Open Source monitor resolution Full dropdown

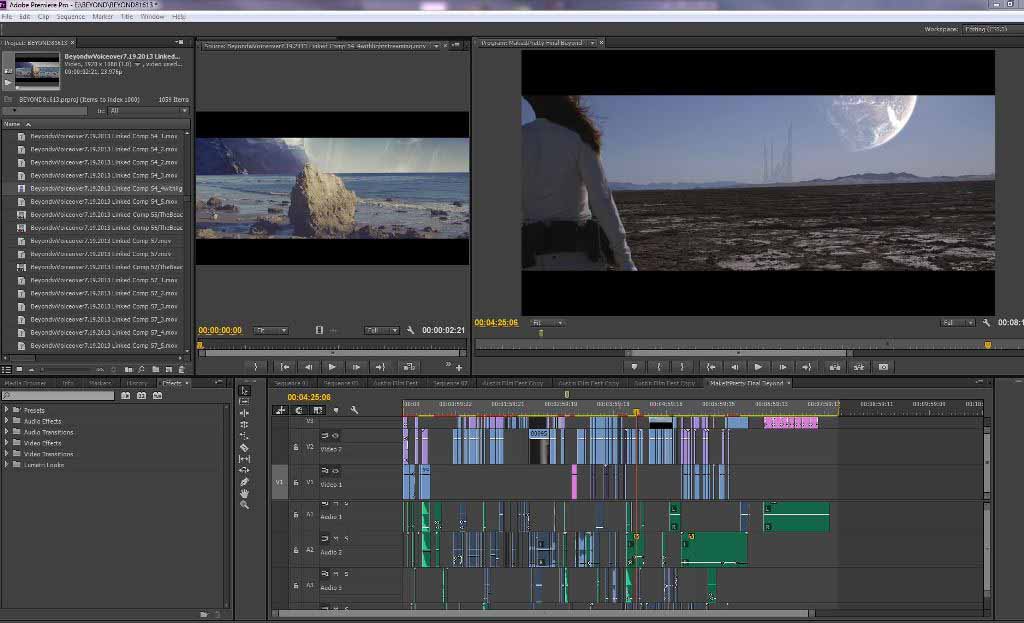pos(381,330)
